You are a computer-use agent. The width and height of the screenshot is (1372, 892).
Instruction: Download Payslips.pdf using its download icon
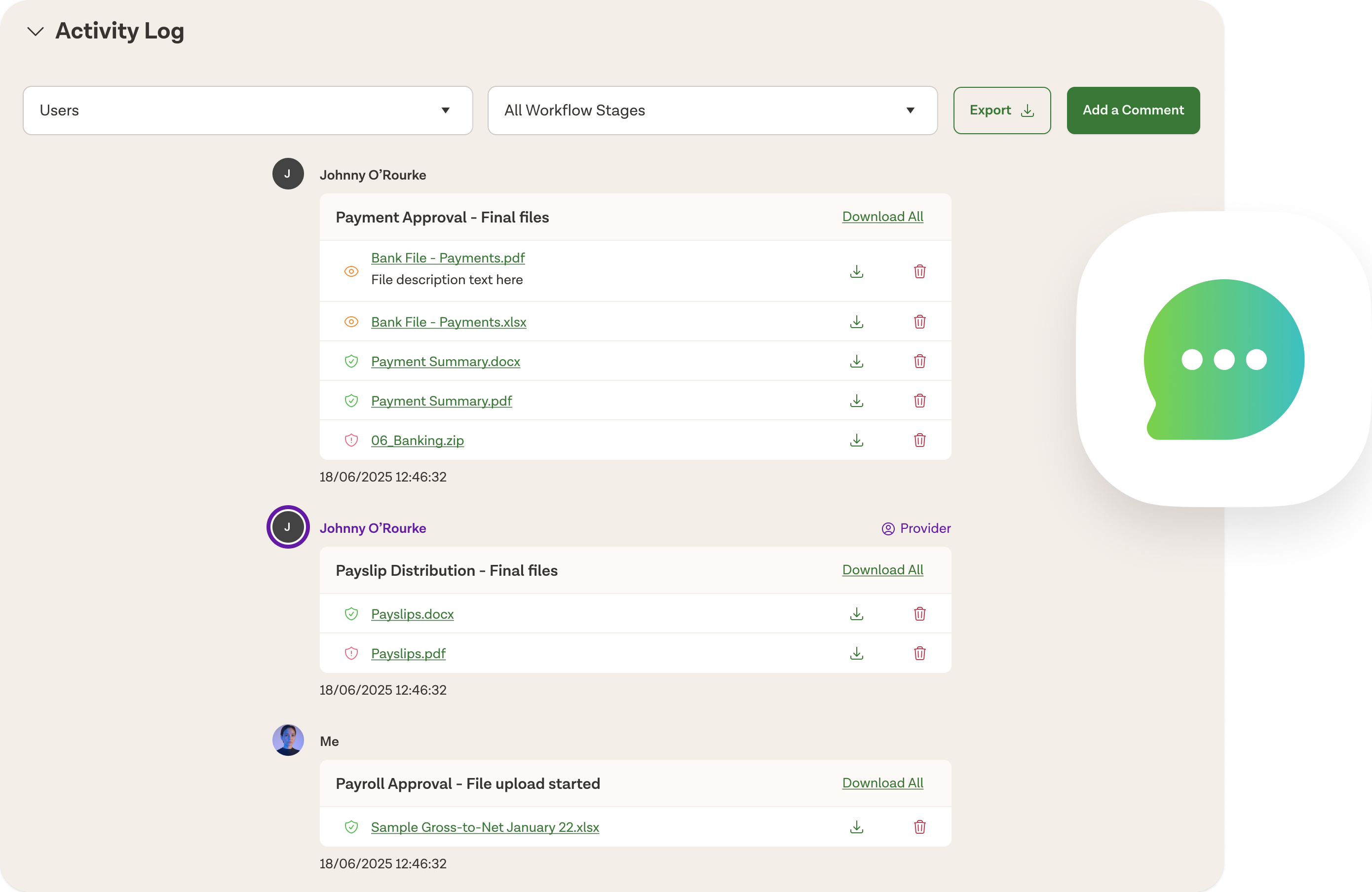click(x=857, y=653)
